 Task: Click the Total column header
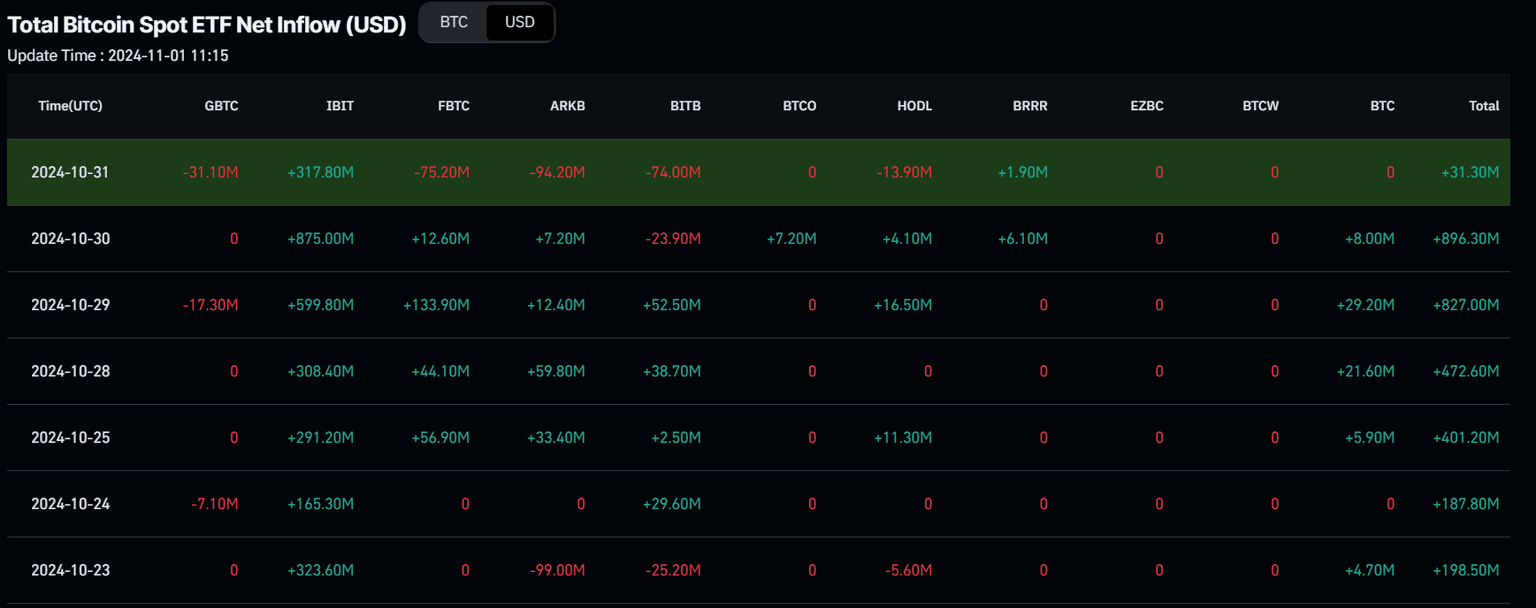(x=1484, y=106)
